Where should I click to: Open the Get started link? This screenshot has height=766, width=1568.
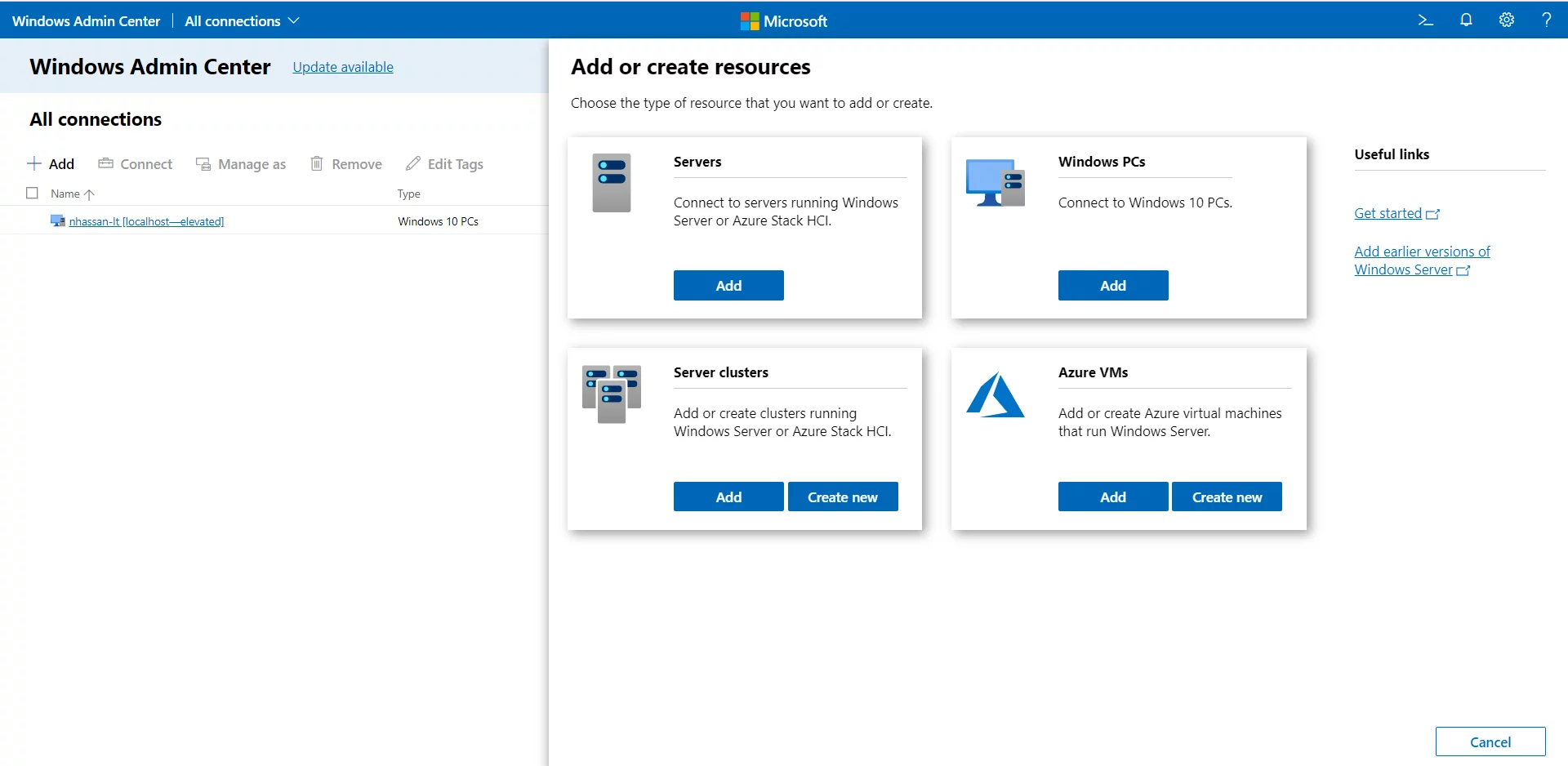(x=1396, y=213)
